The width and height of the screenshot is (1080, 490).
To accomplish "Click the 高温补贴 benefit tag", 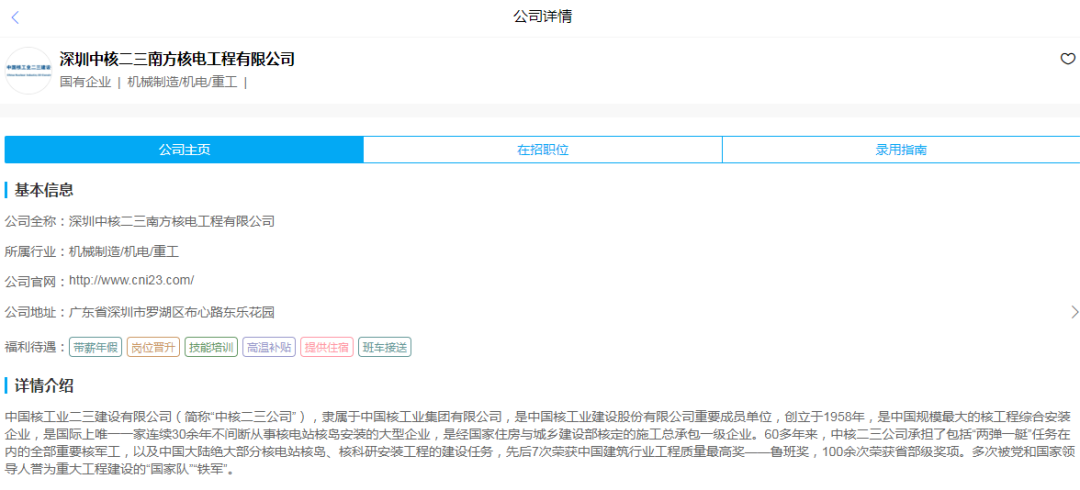I will click(270, 347).
